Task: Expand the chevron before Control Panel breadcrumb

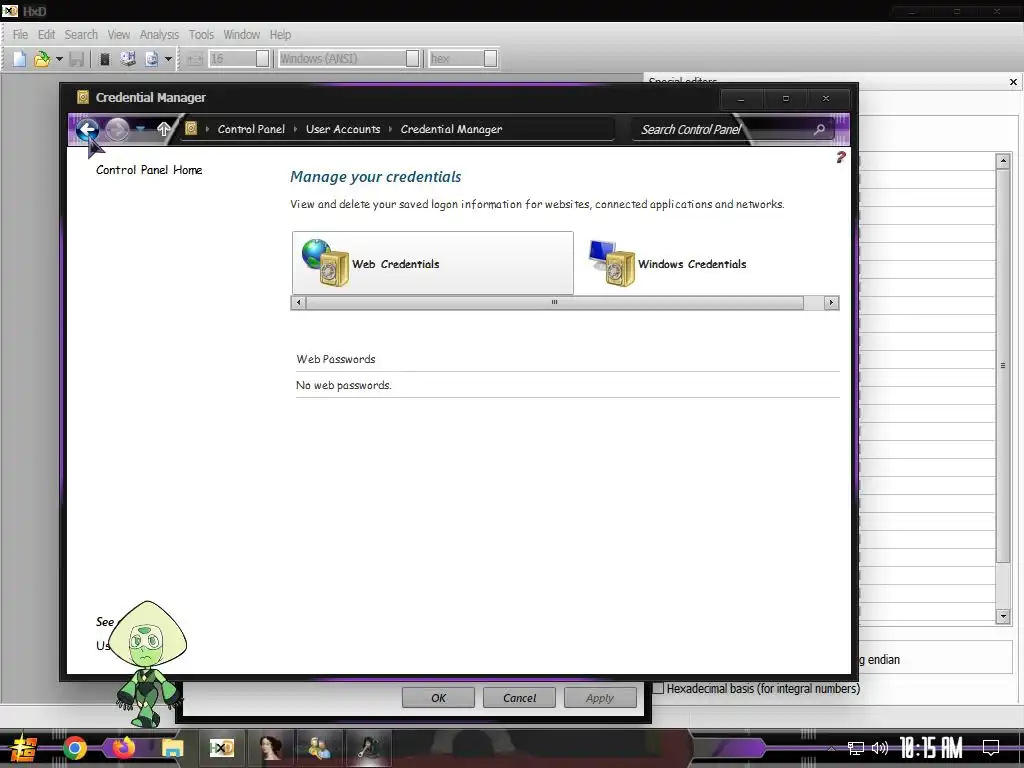Action: coord(208,129)
